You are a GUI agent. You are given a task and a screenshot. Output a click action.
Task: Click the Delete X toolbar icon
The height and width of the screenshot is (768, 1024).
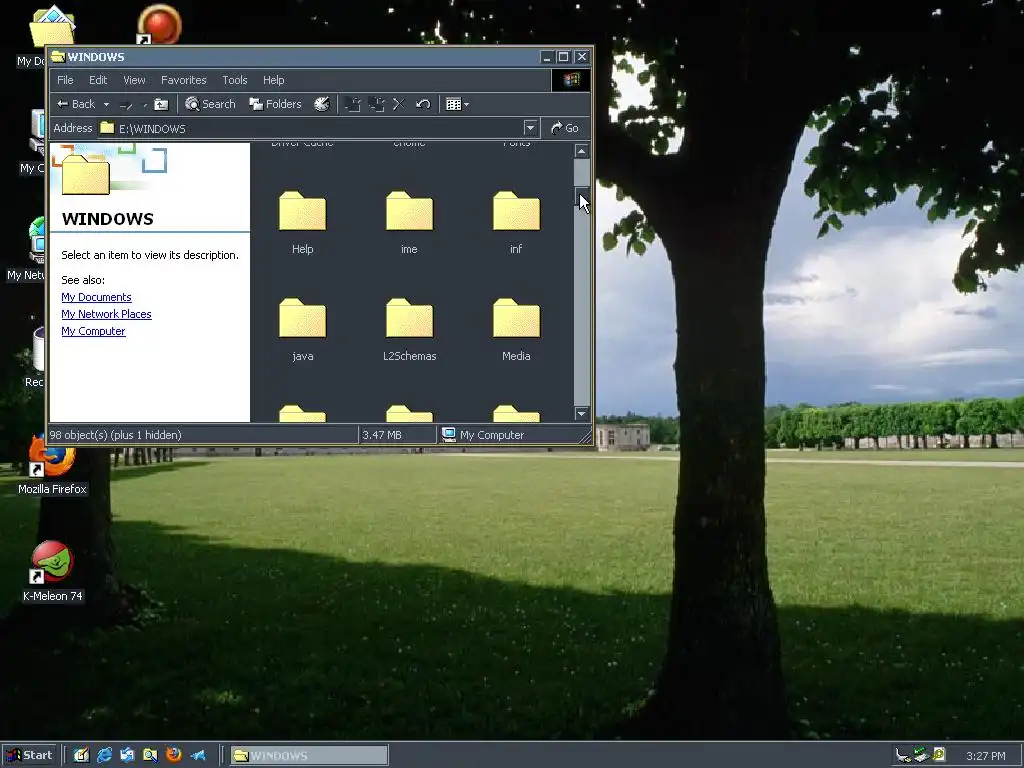point(399,104)
